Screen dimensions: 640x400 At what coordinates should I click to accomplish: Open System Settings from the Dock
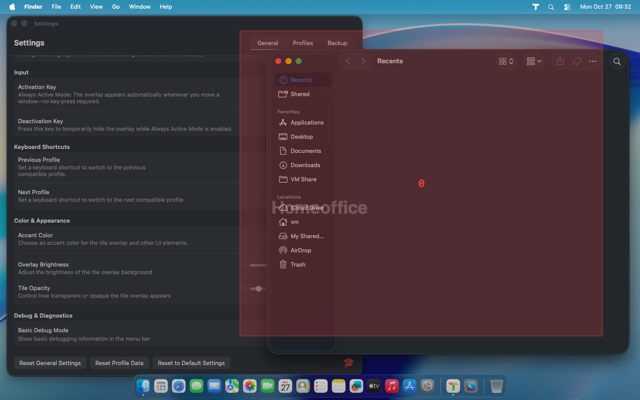click(x=427, y=386)
